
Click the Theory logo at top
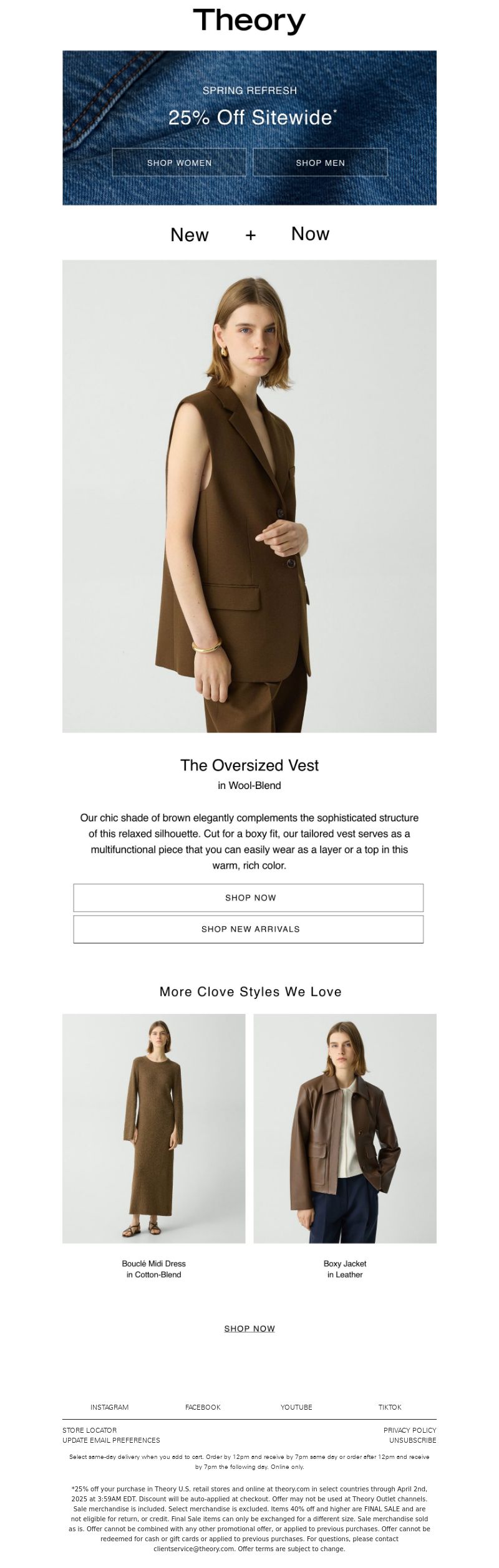(x=249, y=21)
